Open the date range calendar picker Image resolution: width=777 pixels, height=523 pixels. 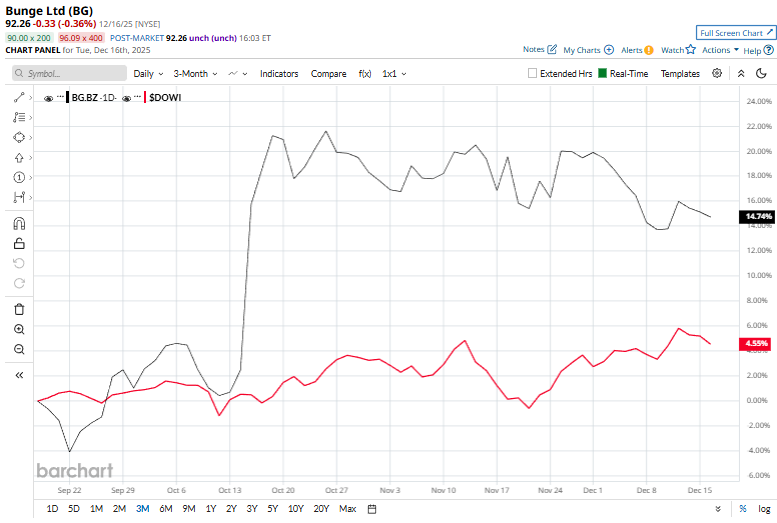pos(372,509)
